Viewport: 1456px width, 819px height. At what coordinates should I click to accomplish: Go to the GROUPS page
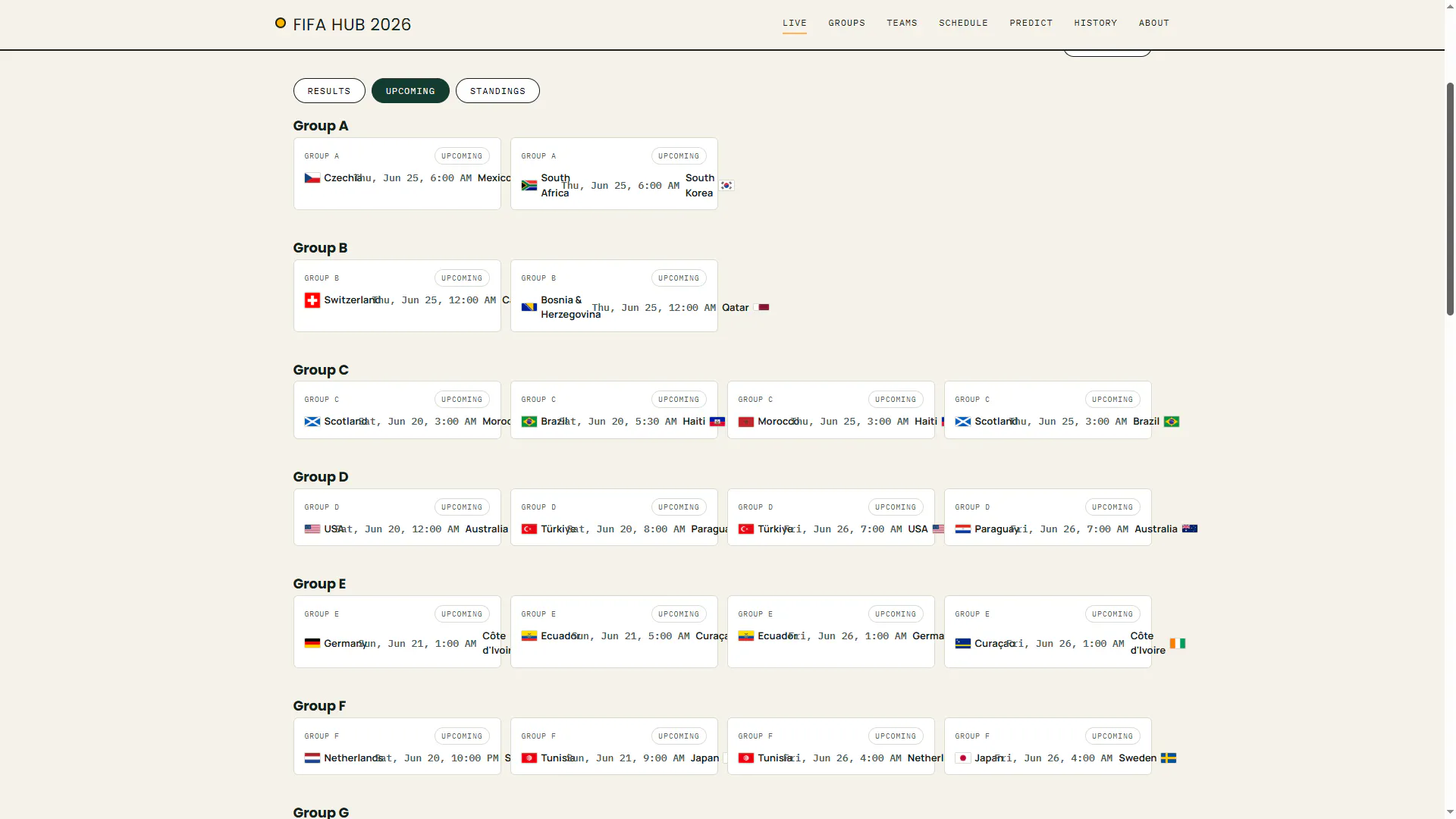coord(847,23)
